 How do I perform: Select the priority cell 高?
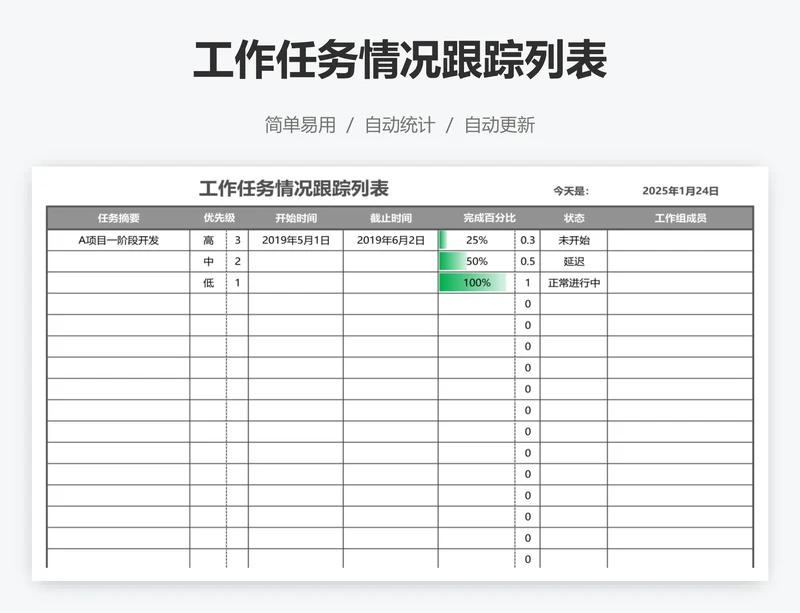[208, 240]
